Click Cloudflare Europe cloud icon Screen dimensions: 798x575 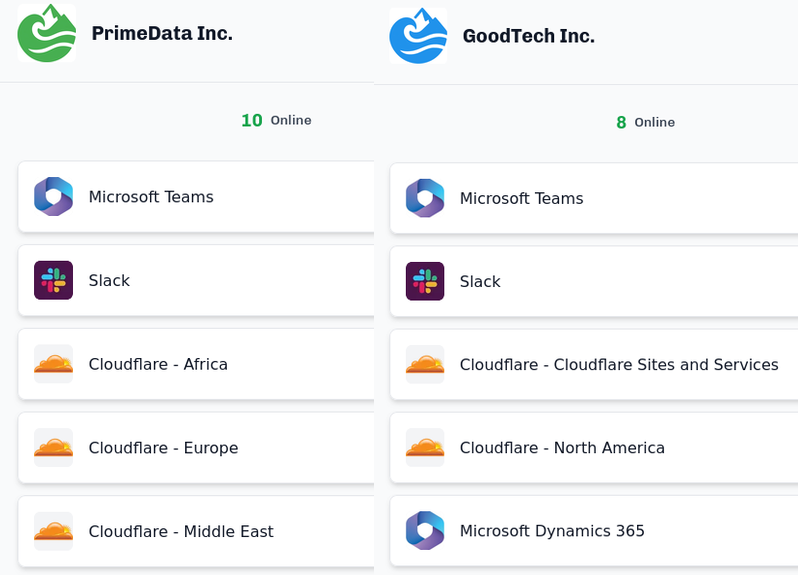tap(53, 447)
